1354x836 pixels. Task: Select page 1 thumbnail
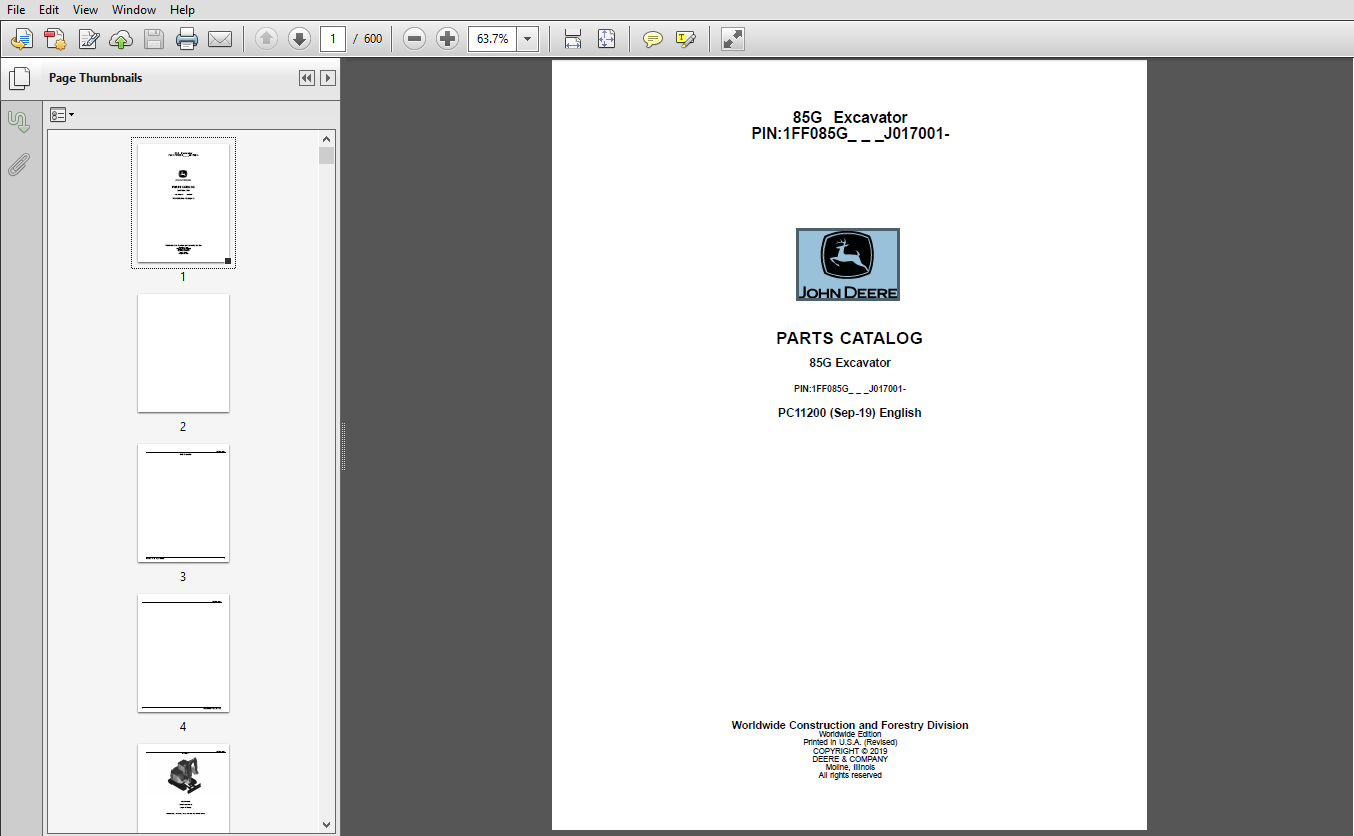[183, 203]
